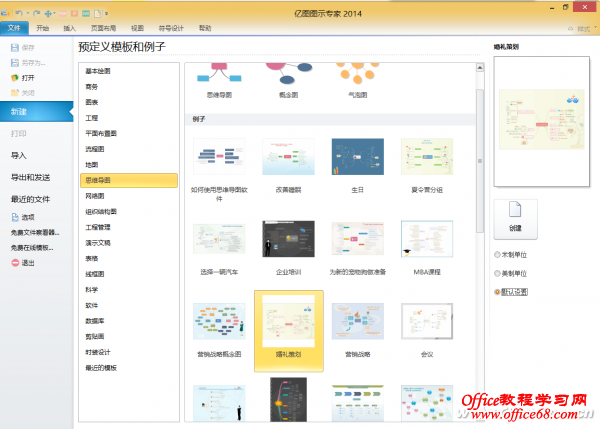Select 新建 (New) in the sidebar
The height and width of the screenshot is (429, 600).
click(37, 111)
